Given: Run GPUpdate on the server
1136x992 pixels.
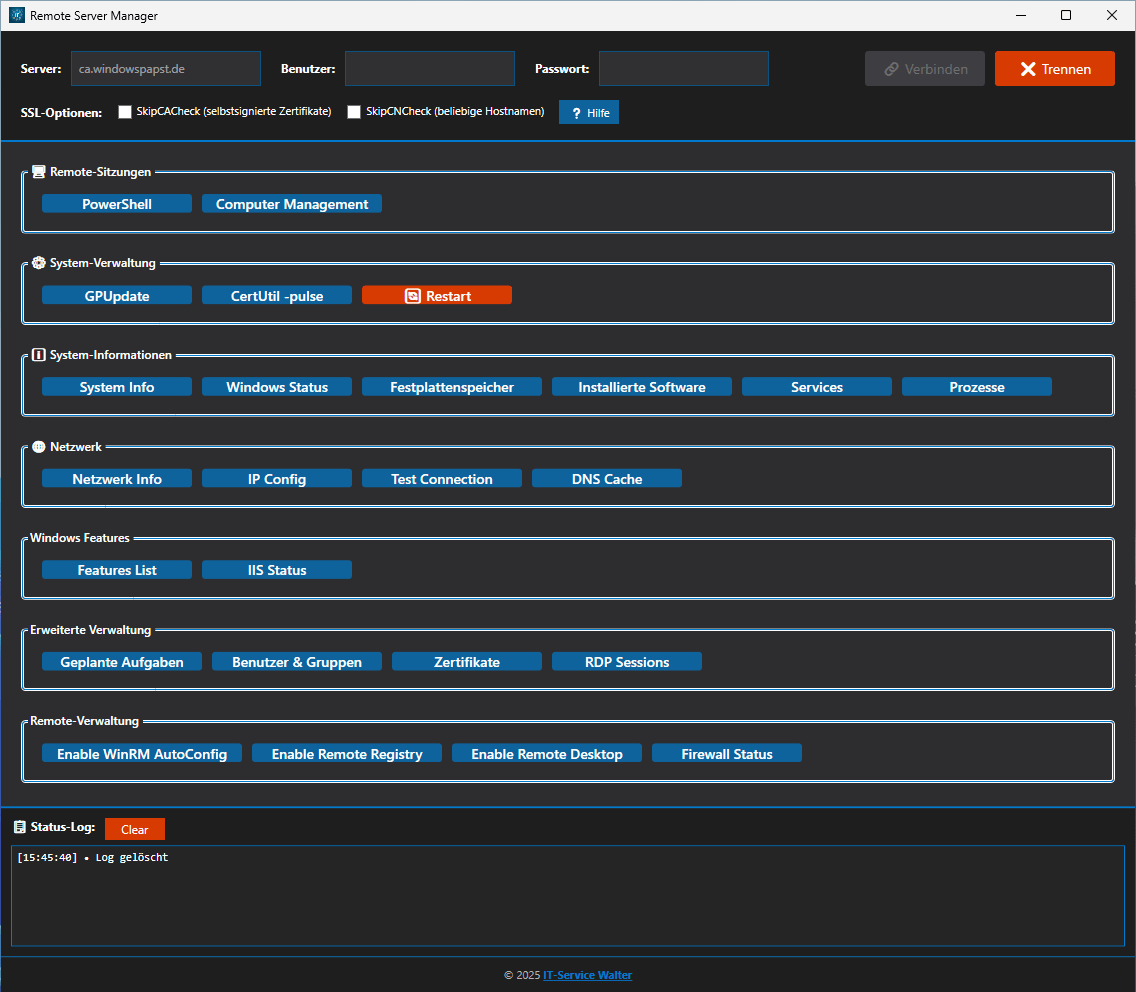Looking at the screenshot, I should point(117,296).
